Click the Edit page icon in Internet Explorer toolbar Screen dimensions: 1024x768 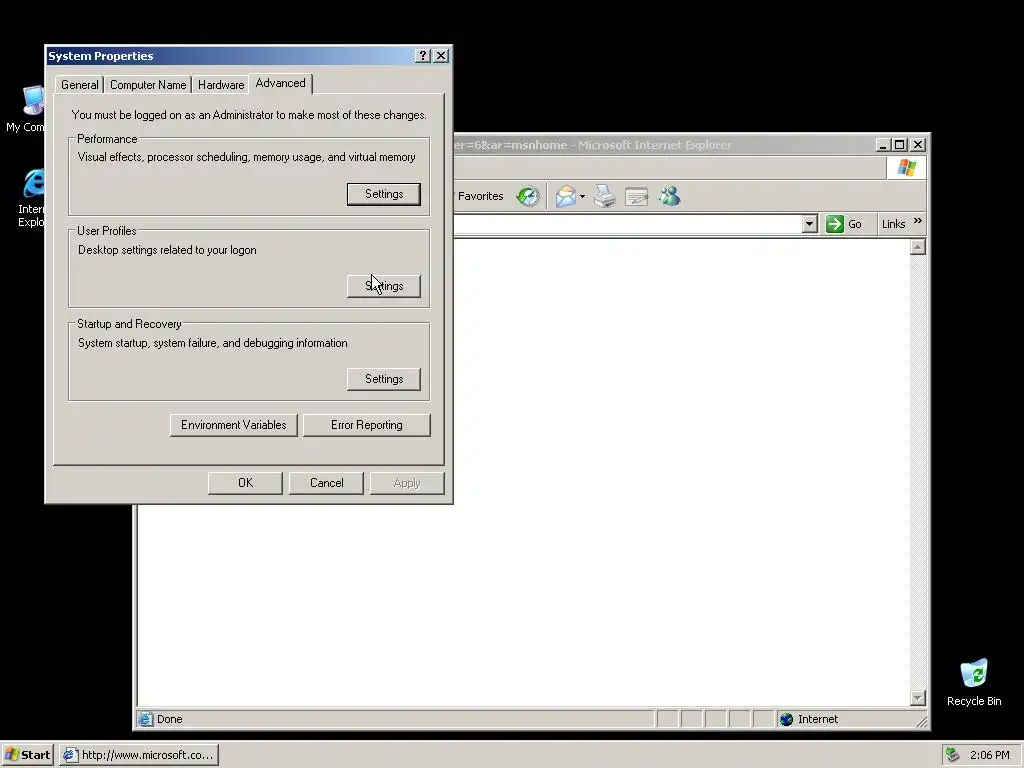(637, 196)
